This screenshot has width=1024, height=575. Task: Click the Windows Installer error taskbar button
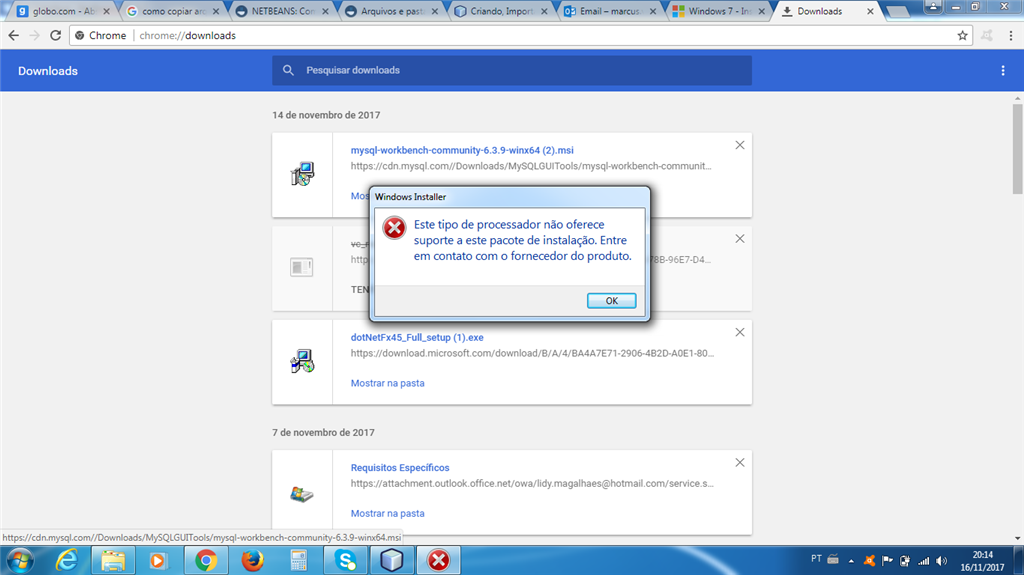tap(438, 561)
